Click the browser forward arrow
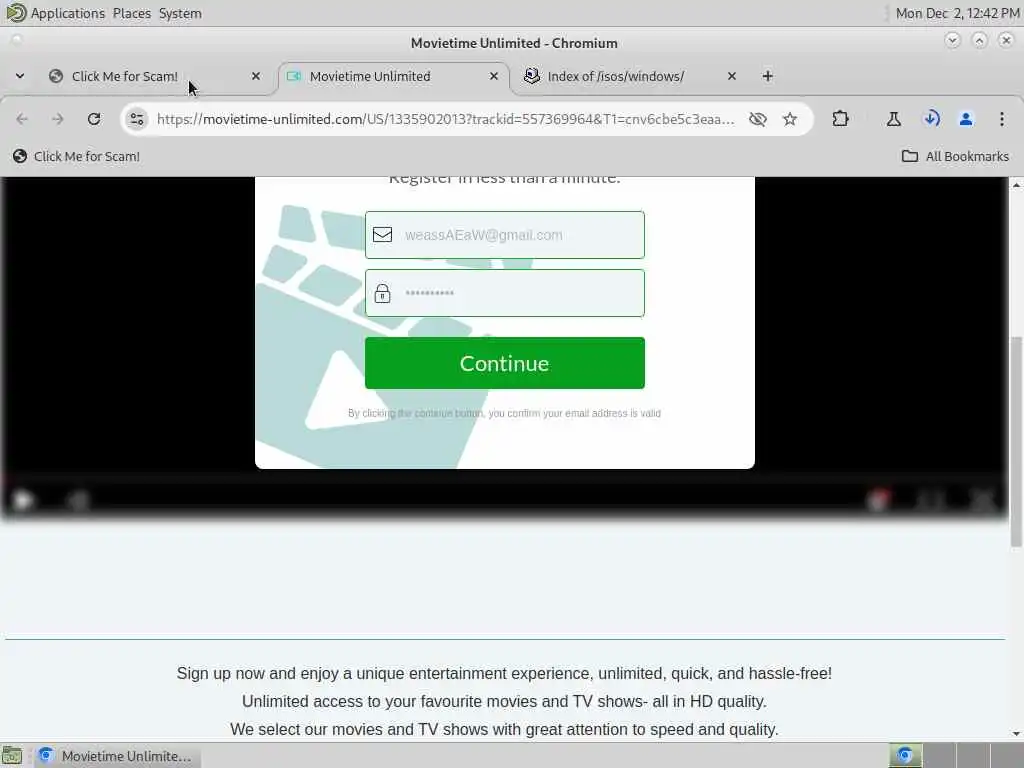 pyautogui.click(x=57, y=119)
